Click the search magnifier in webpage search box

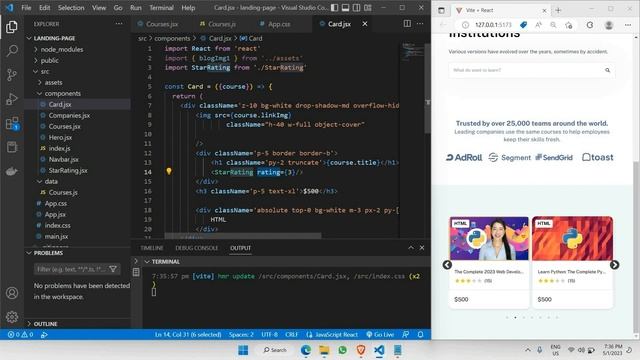[x=607, y=70]
